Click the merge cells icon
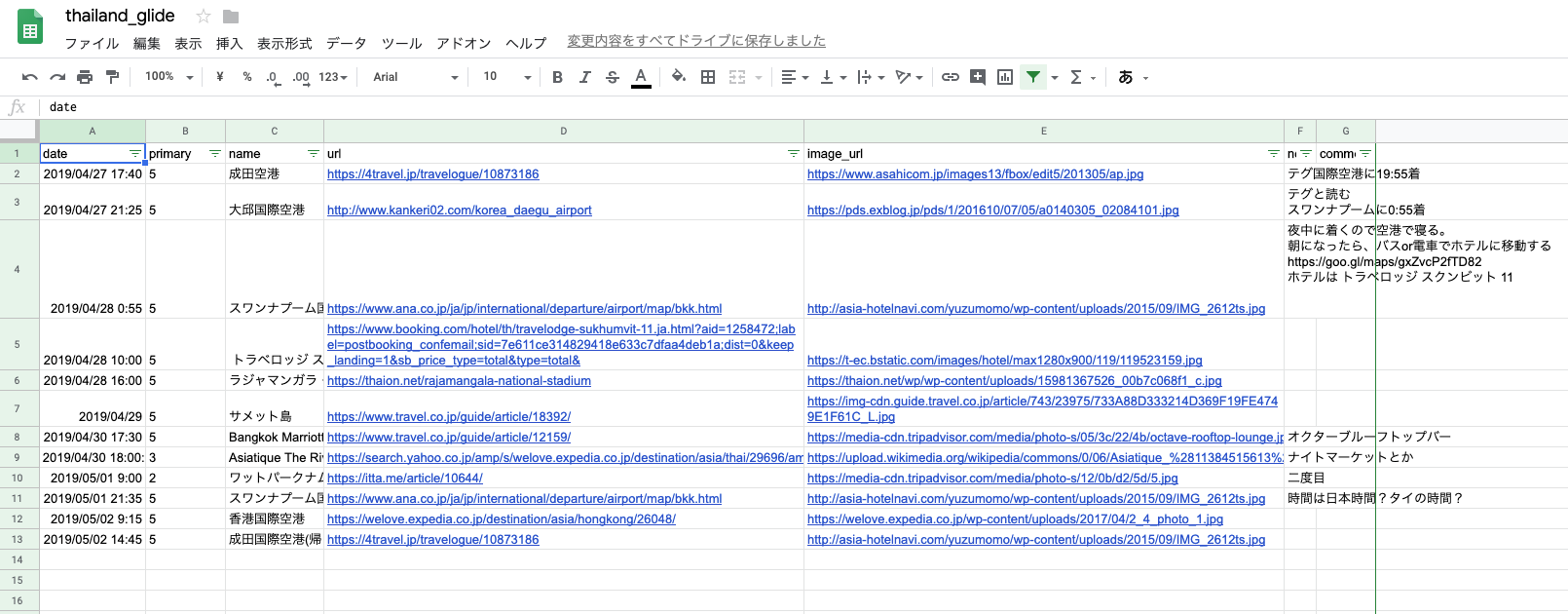1568x614 pixels. tap(737, 77)
